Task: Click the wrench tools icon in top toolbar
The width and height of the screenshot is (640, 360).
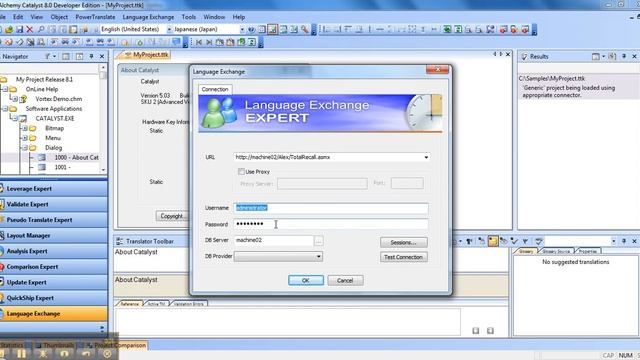Action: 304,29
